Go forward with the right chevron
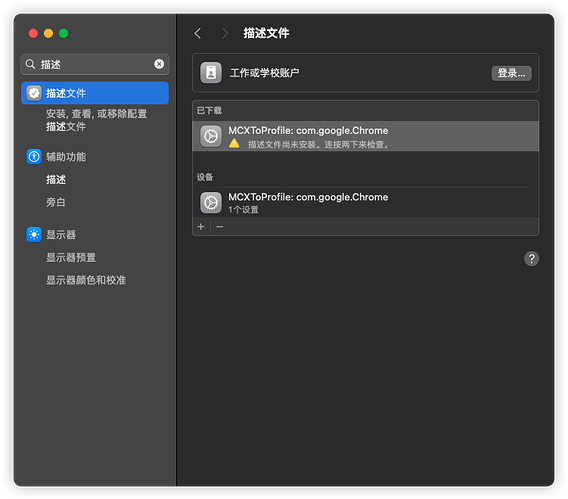 [x=225, y=33]
